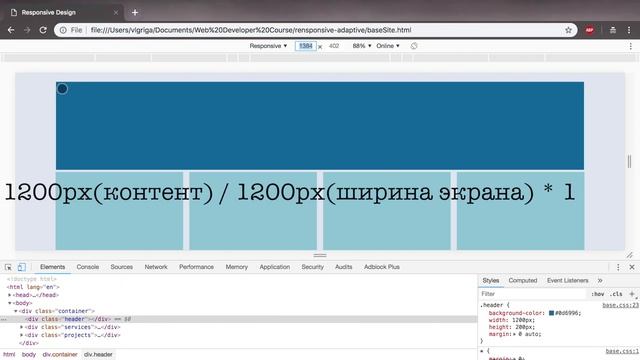This screenshot has width=640, height=360.
Task: Open base.css:23 source link
Action: (x=620, y=305)
